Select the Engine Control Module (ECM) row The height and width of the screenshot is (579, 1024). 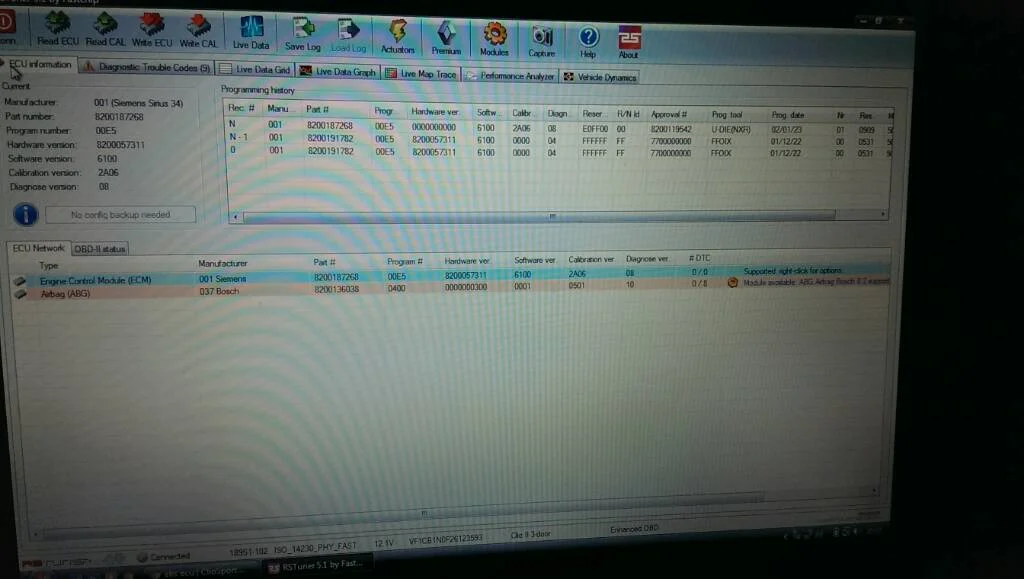(x=451, y=277)
